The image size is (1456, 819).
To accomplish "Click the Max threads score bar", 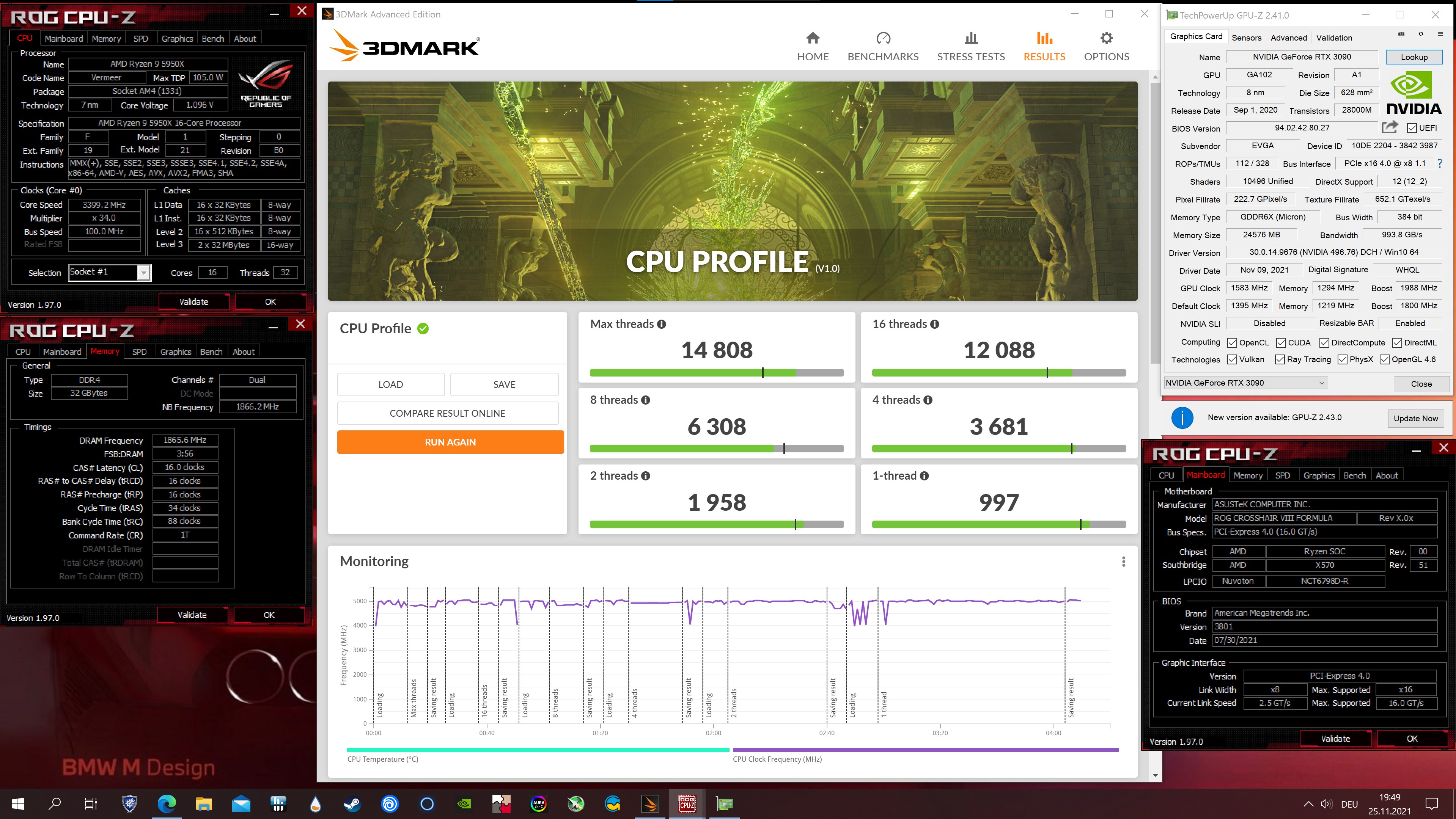I will (716, 373).
